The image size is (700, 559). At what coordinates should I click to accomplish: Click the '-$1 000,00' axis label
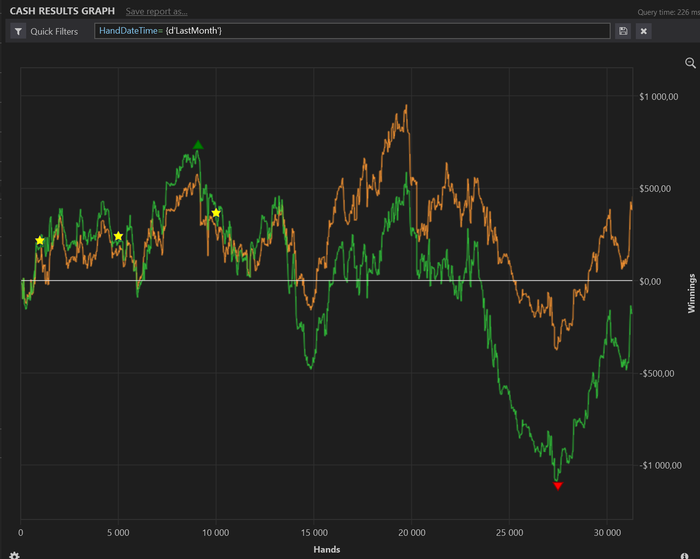click(660, 466)
